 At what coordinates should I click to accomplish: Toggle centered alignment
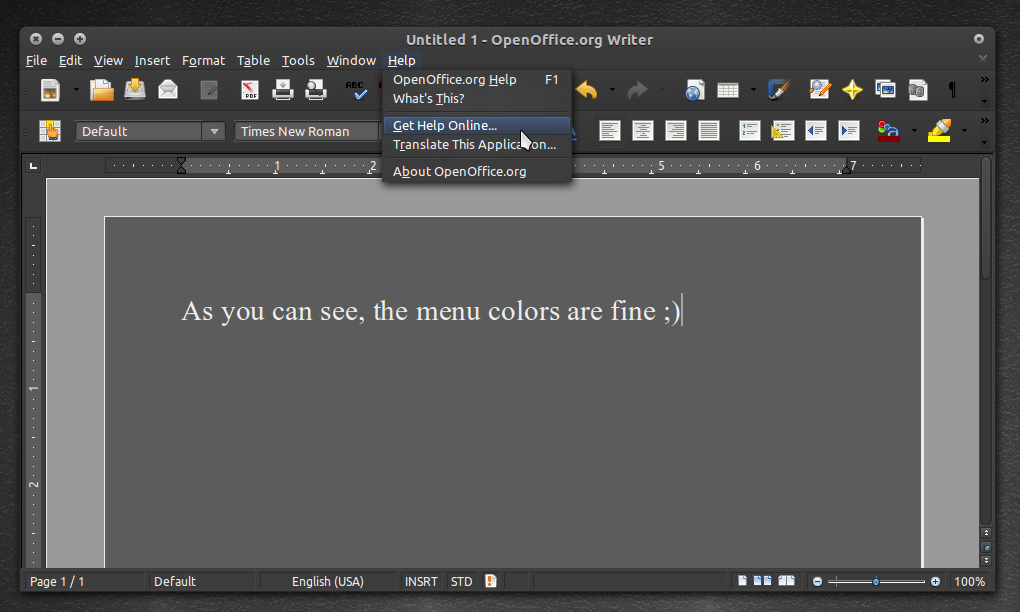[x=643, y=131]
